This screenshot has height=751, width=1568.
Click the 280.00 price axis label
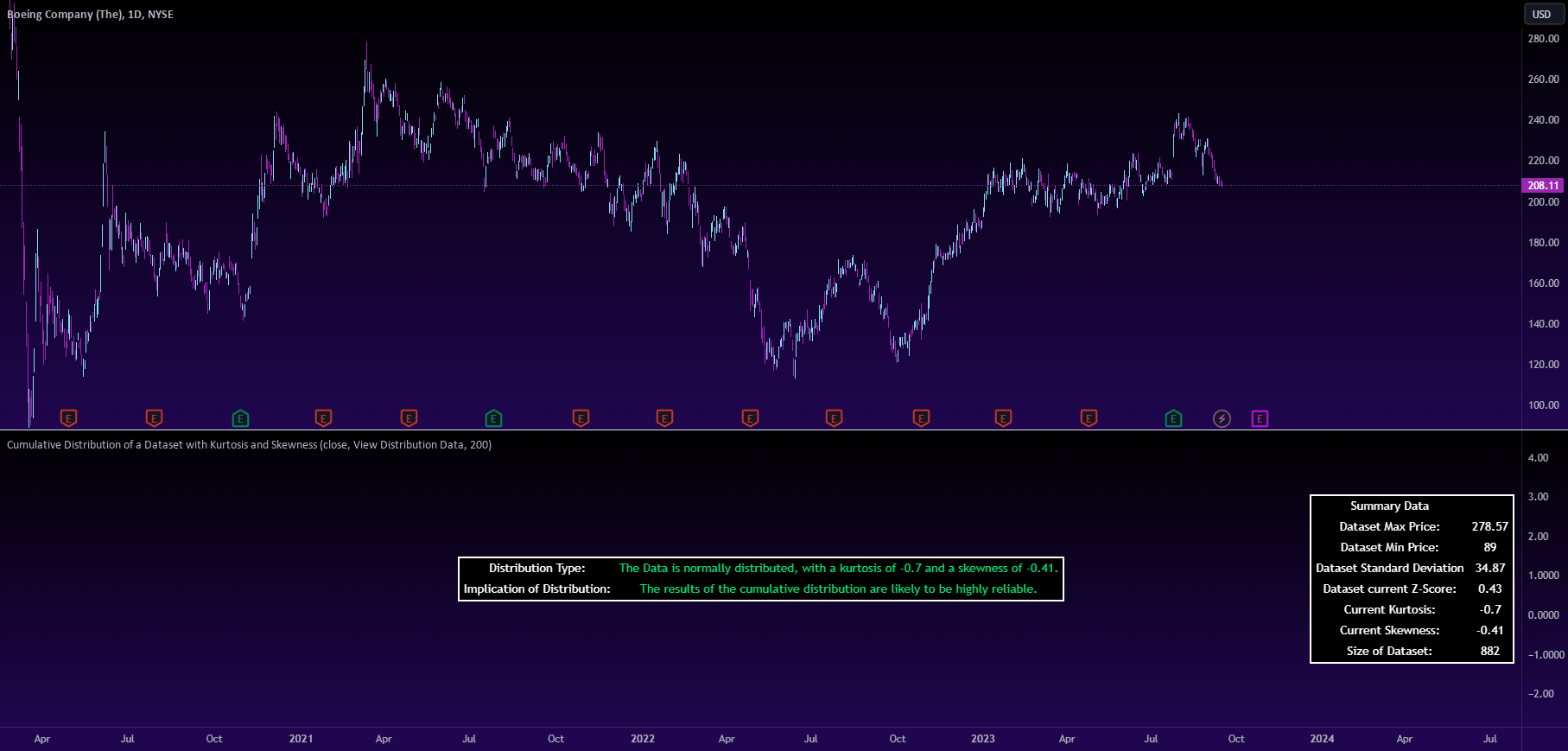[x=1543, y=38]
